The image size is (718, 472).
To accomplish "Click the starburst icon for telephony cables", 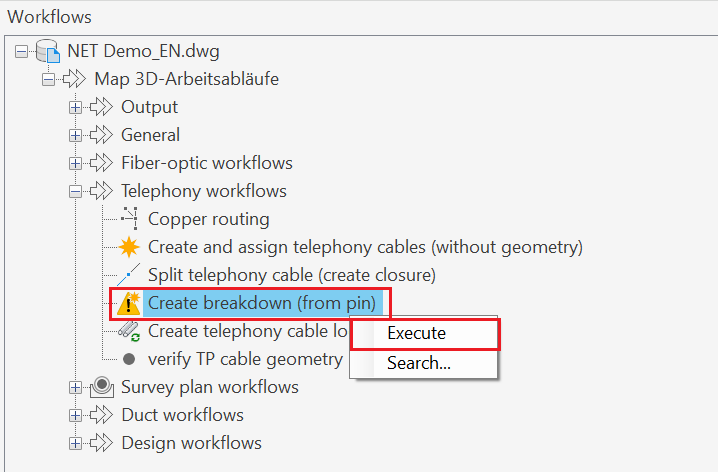I will tap(128, 247).
